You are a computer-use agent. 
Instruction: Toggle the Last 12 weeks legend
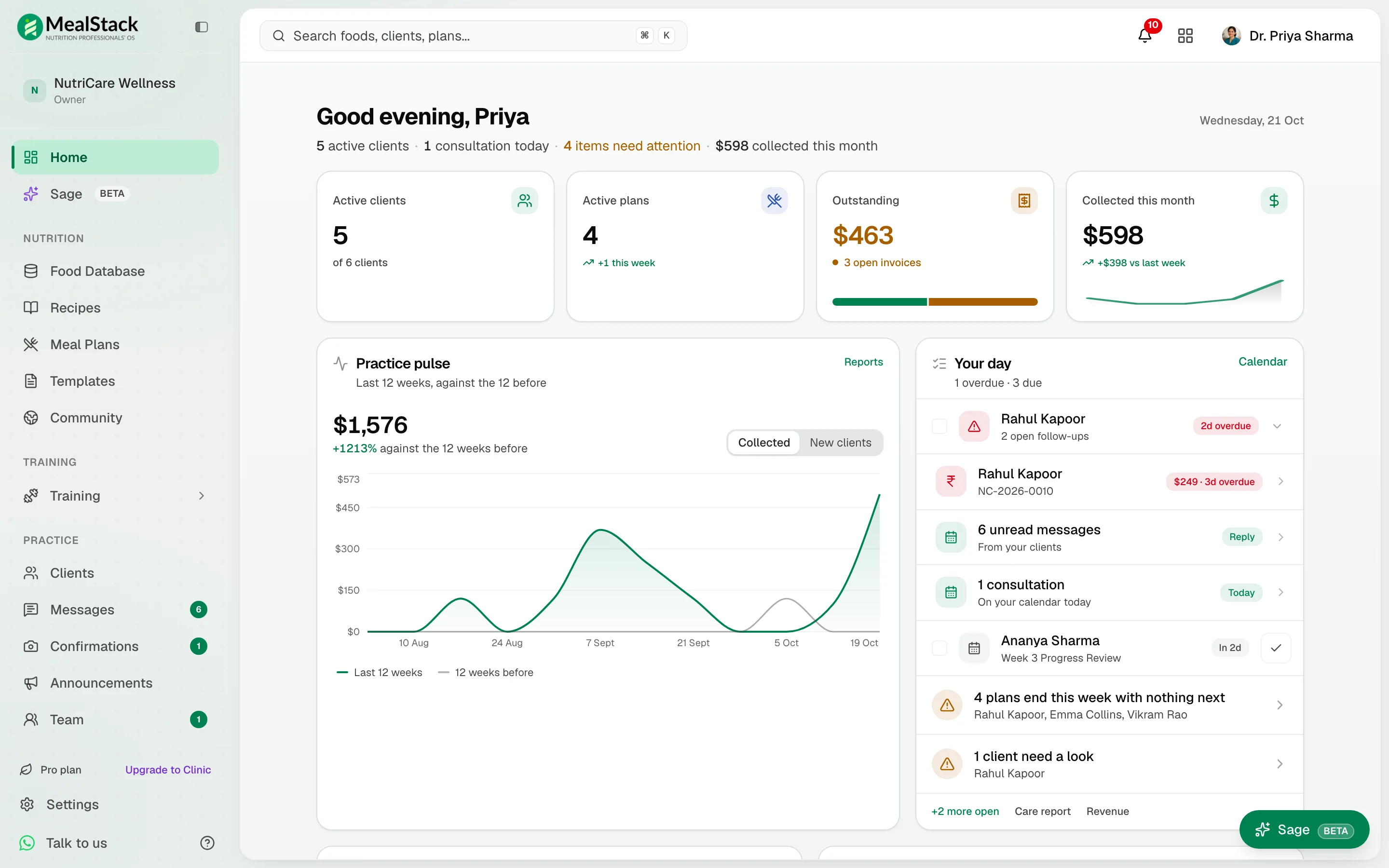click(380, 672)
